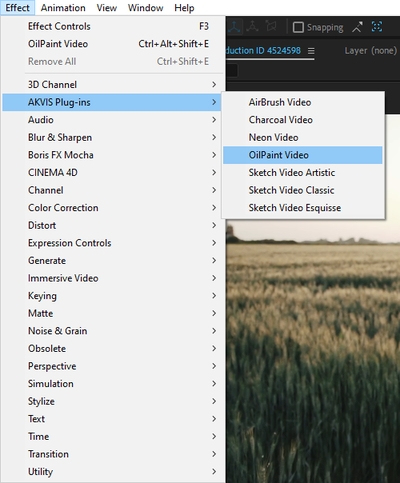Click the snap collapsed-layers arrow icon
Viewport: 400px width, 483px height.
click(357, 27)
